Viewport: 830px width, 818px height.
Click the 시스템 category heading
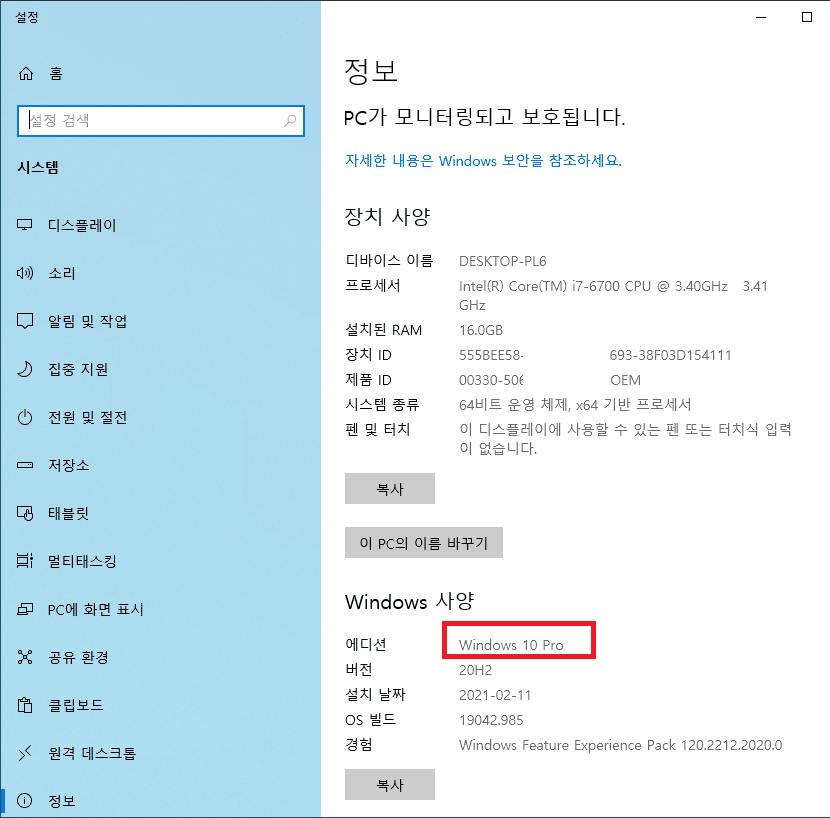38,167
